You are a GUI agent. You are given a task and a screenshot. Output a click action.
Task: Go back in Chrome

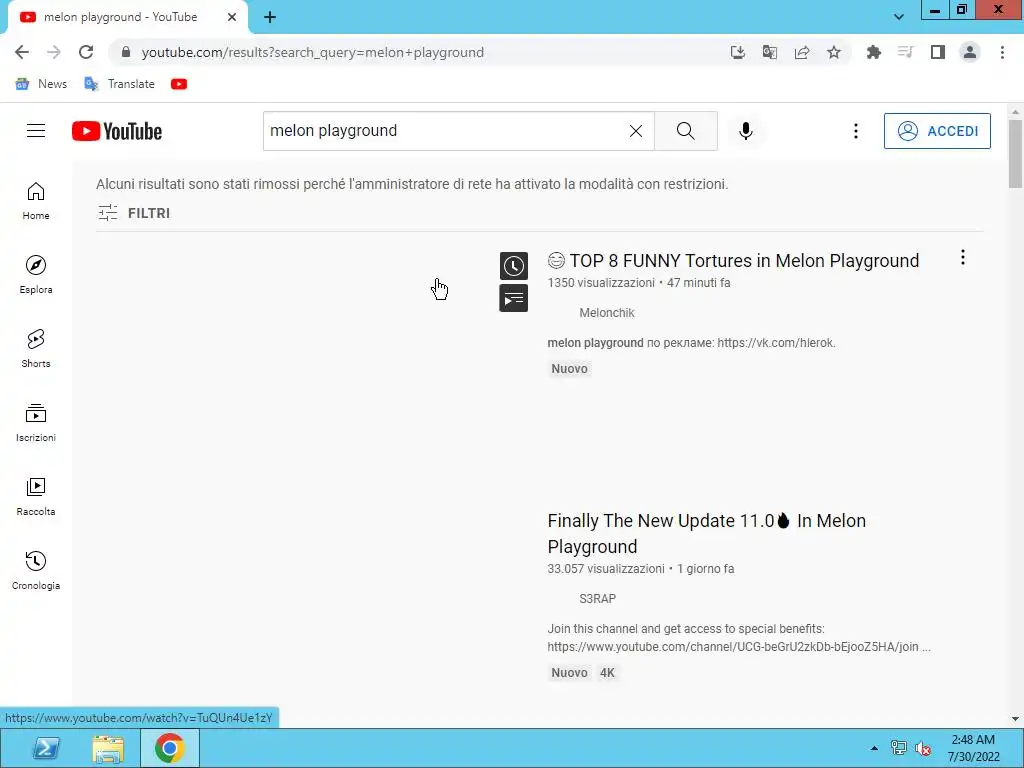[x=22, y=52]
